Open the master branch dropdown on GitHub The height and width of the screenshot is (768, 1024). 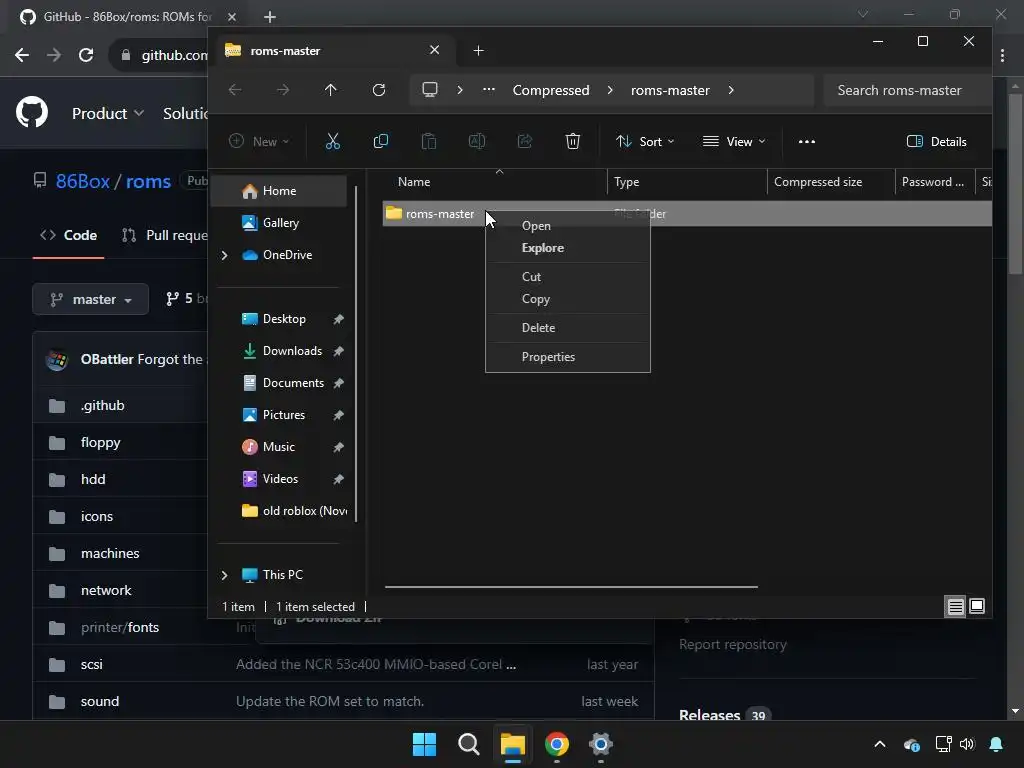[91, 299]
